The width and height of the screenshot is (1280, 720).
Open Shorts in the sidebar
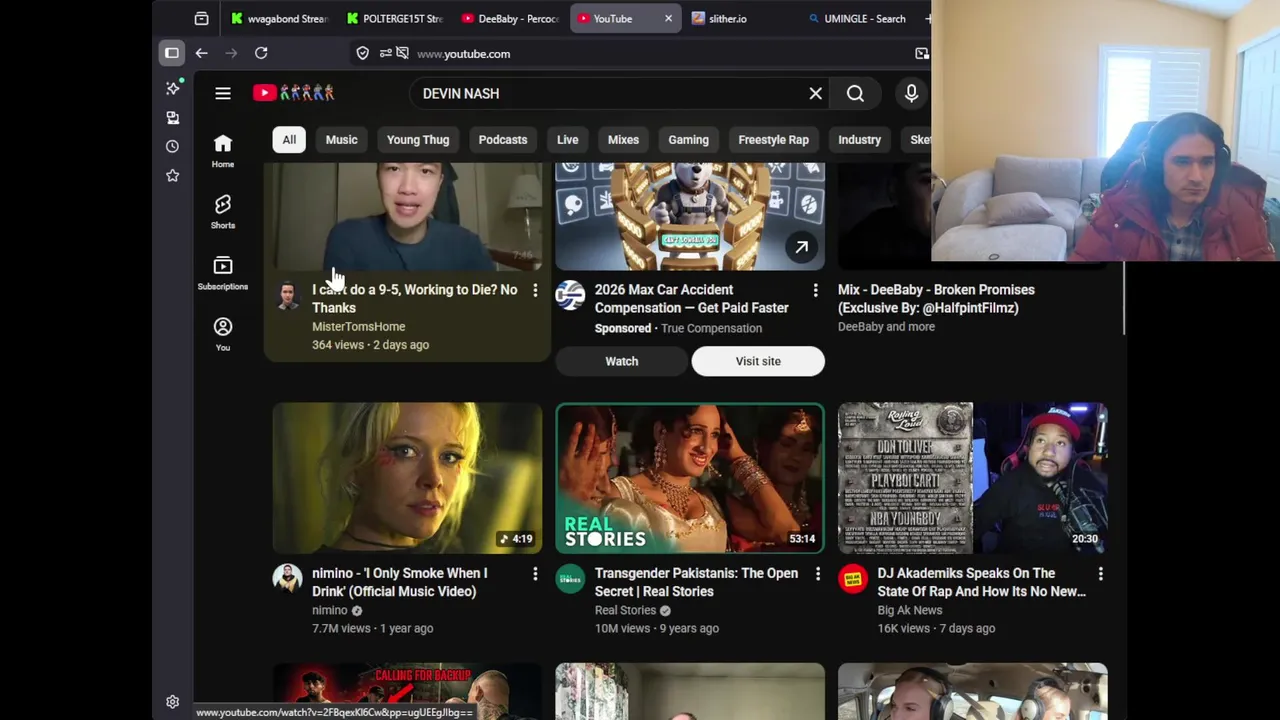point(223,211)
